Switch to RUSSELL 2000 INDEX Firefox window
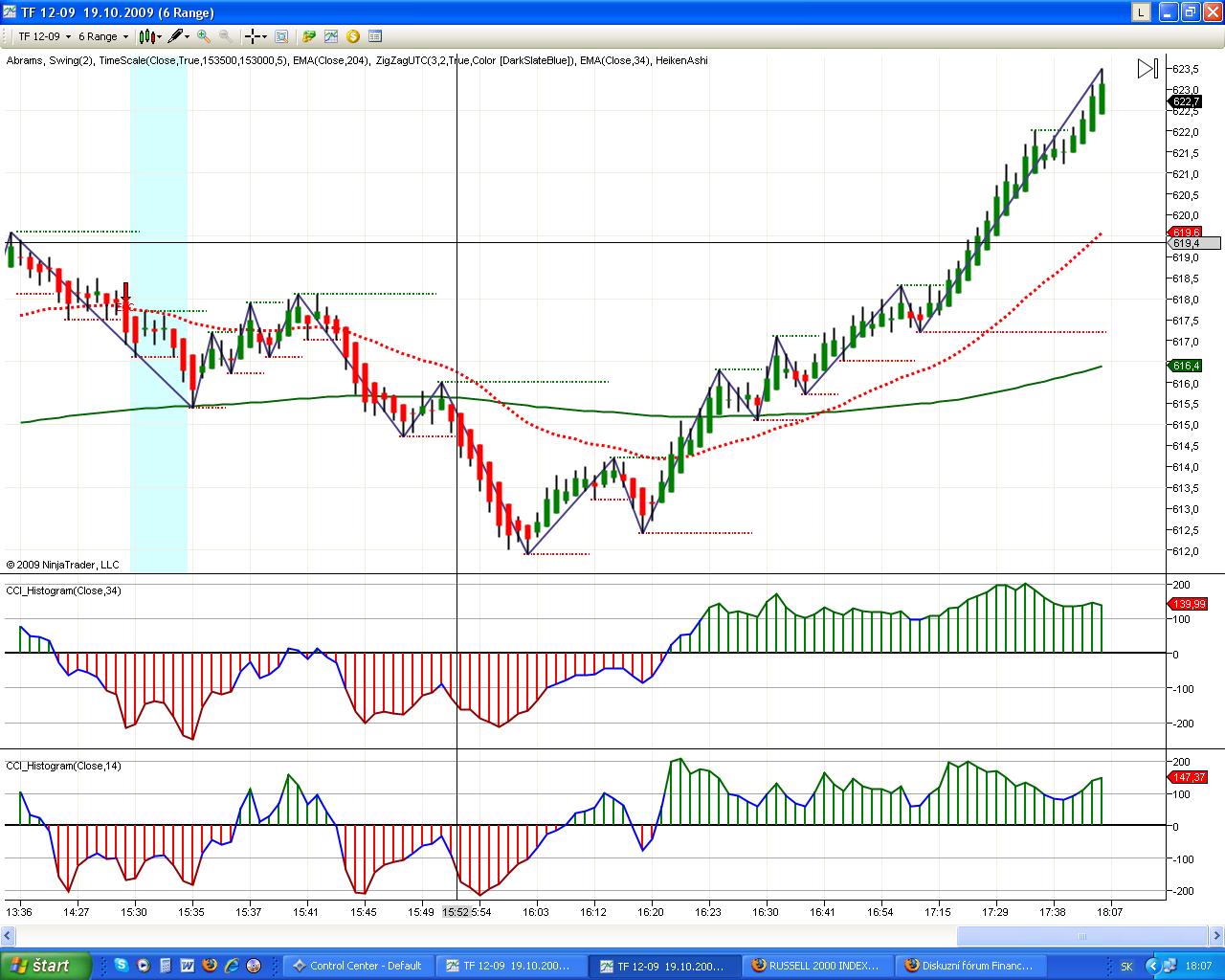The image size is (1225, 980). pos(816,966)
